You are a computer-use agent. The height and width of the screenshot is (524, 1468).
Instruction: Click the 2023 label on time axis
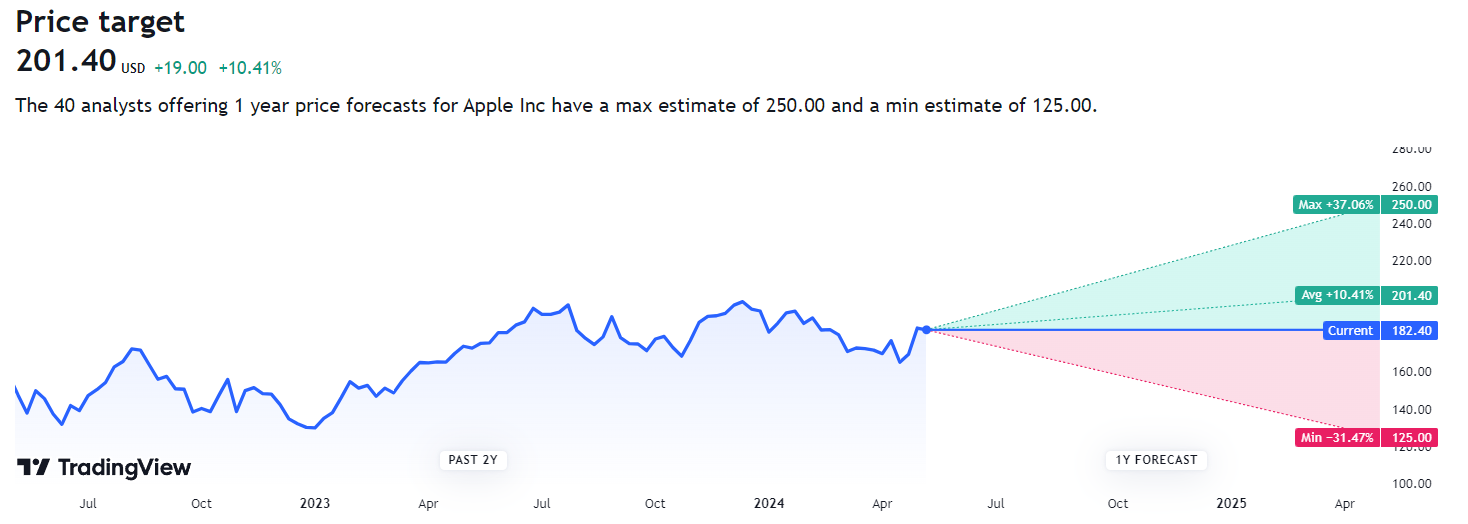pyautogui.click(x=315, y=504)
